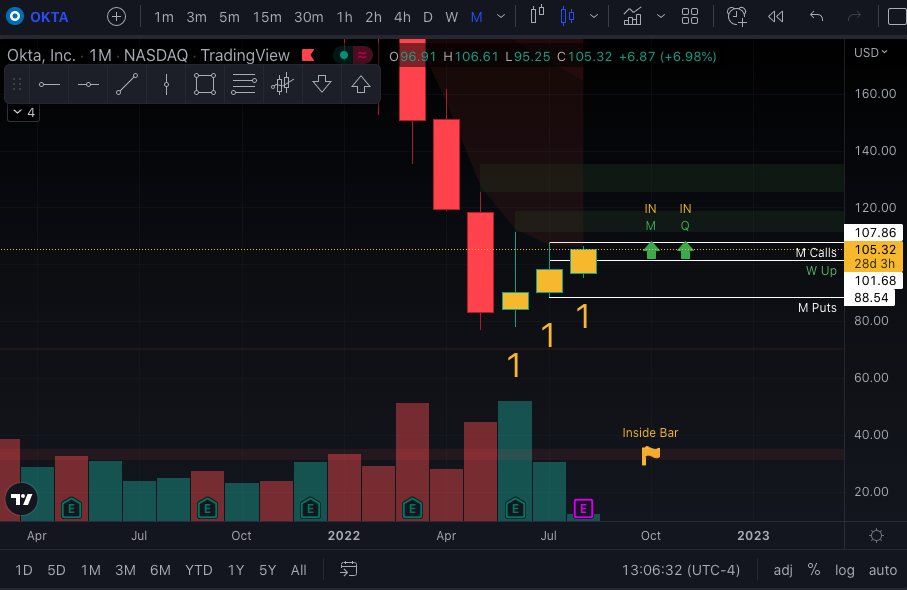907x590 pixels.
Task: Set date range to 6M
Action: coord(160,570)
